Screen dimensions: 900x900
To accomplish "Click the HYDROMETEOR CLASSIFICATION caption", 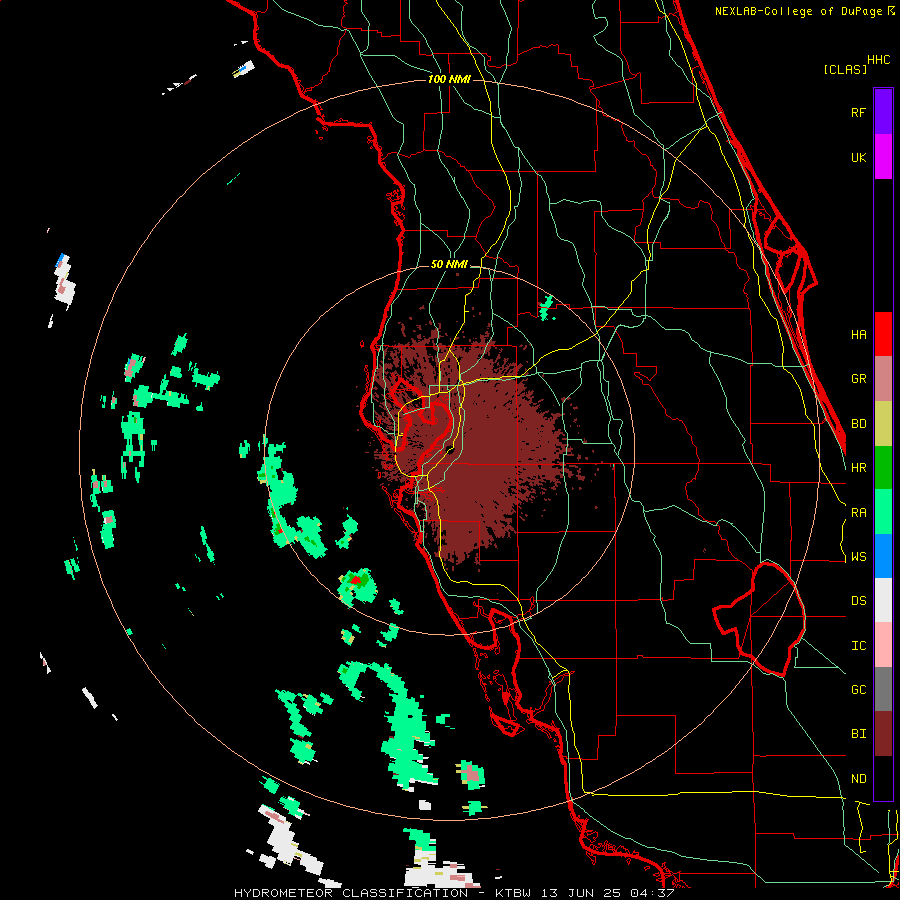I will [x=351, y=893].
